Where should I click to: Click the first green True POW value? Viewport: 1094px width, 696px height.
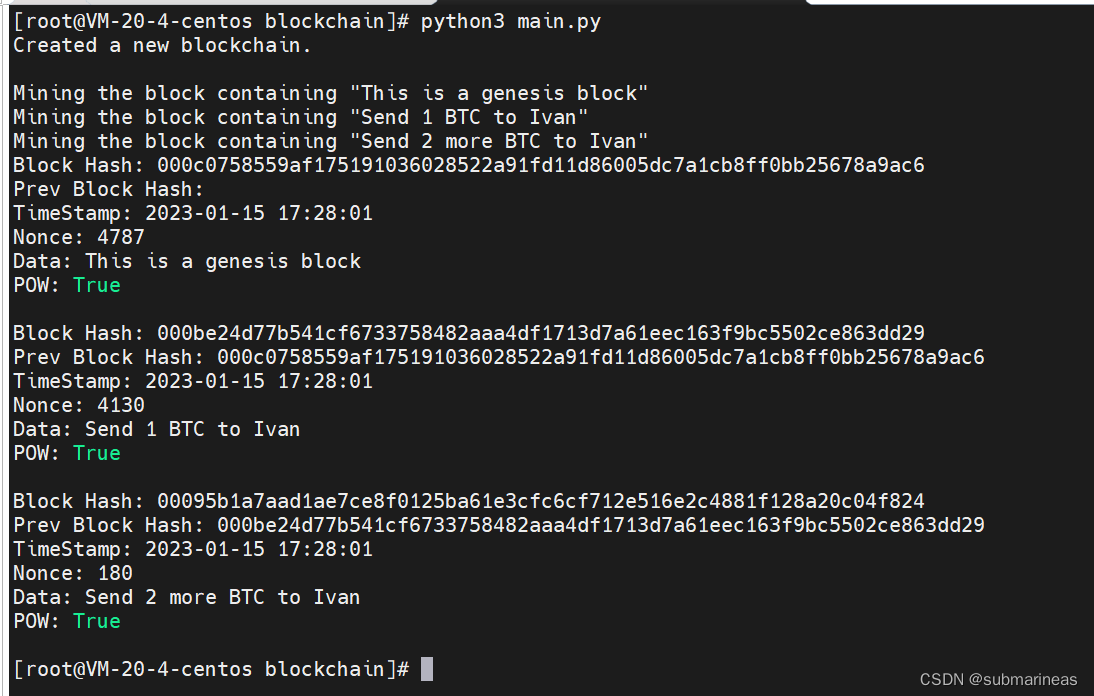click(x=97, y=285)
